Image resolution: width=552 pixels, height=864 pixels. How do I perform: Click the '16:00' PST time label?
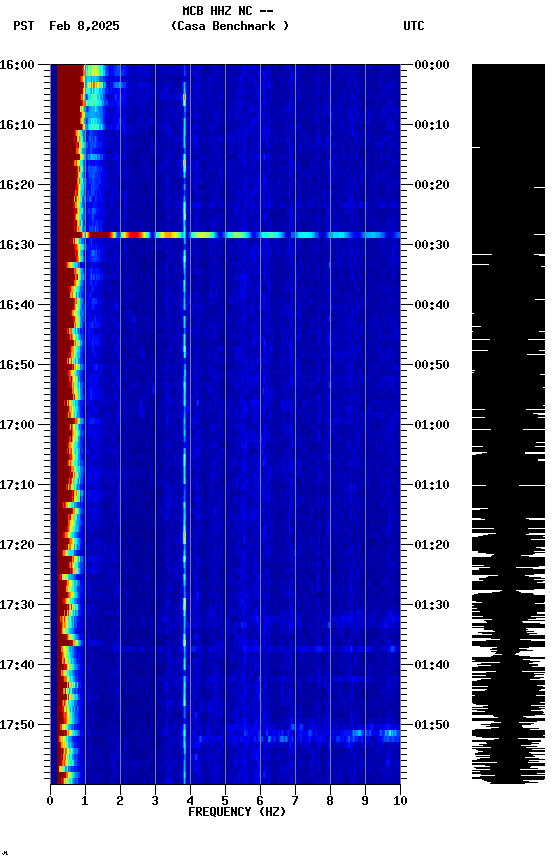point(17,65)
